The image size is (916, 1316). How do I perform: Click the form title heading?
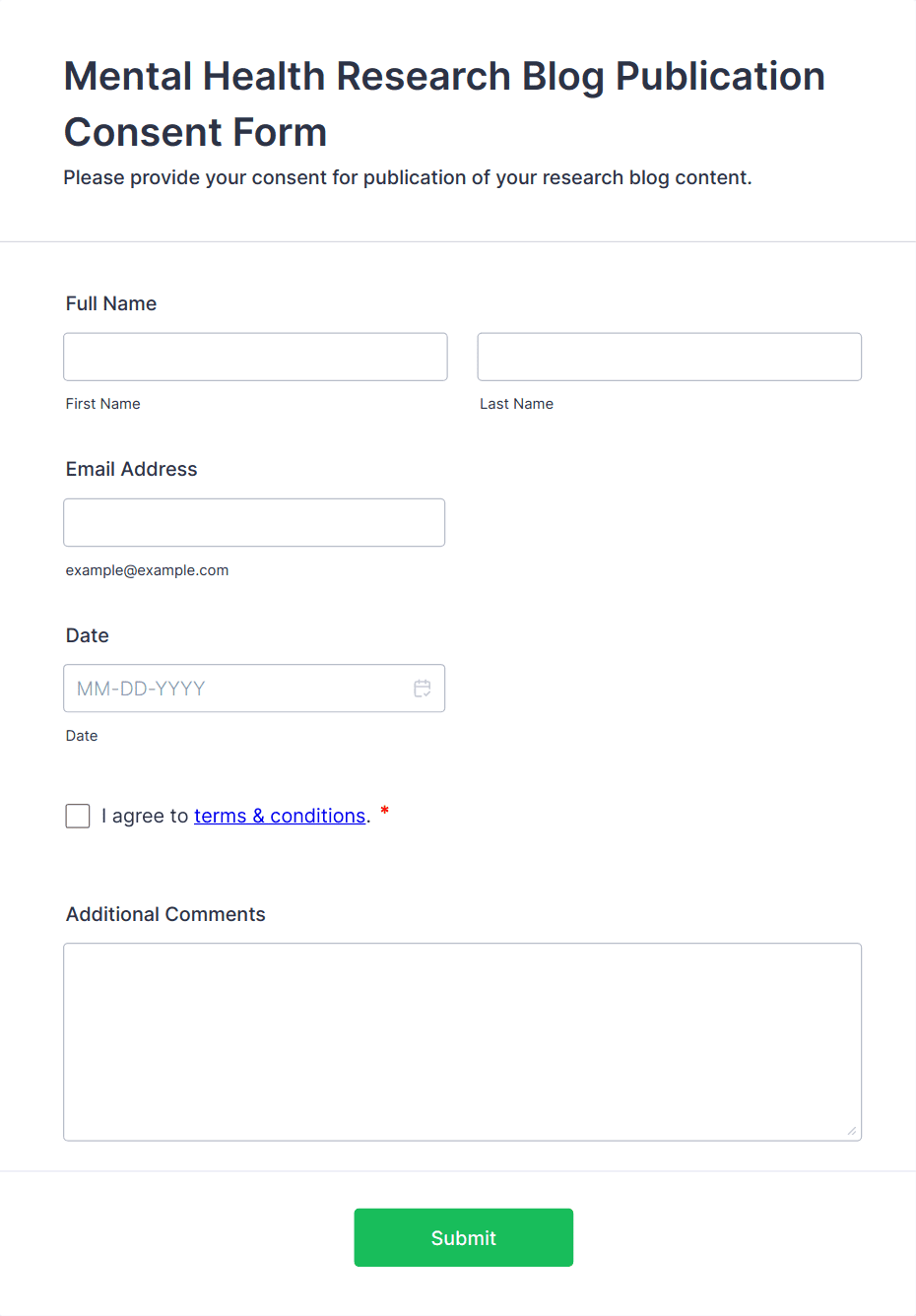coord(443,103)
